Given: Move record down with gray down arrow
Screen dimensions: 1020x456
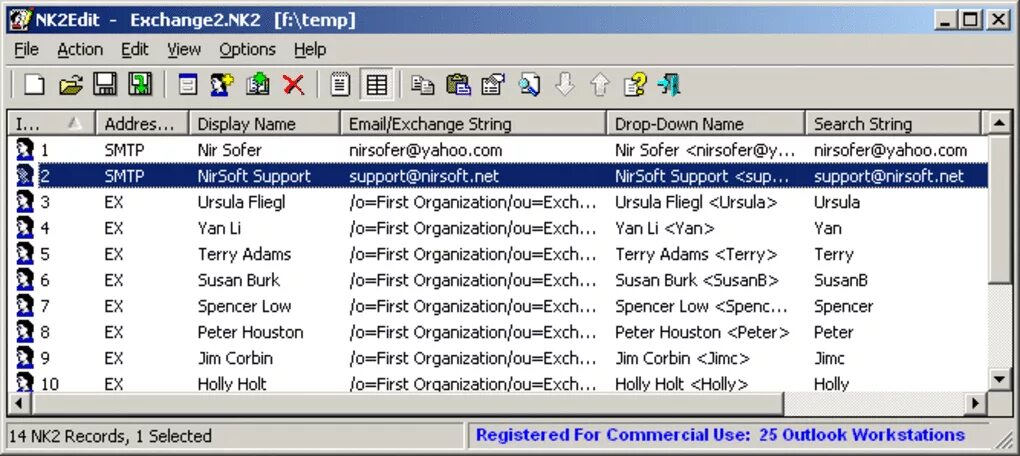Looking at the screenshot, I should (565, 85).
